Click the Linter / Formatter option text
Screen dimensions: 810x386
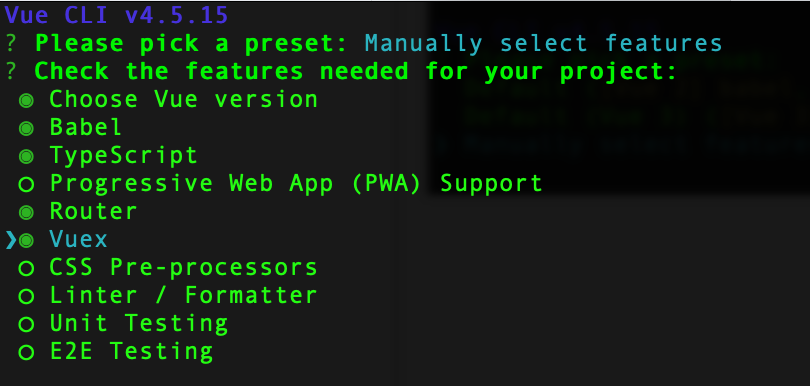pos(183,296)
